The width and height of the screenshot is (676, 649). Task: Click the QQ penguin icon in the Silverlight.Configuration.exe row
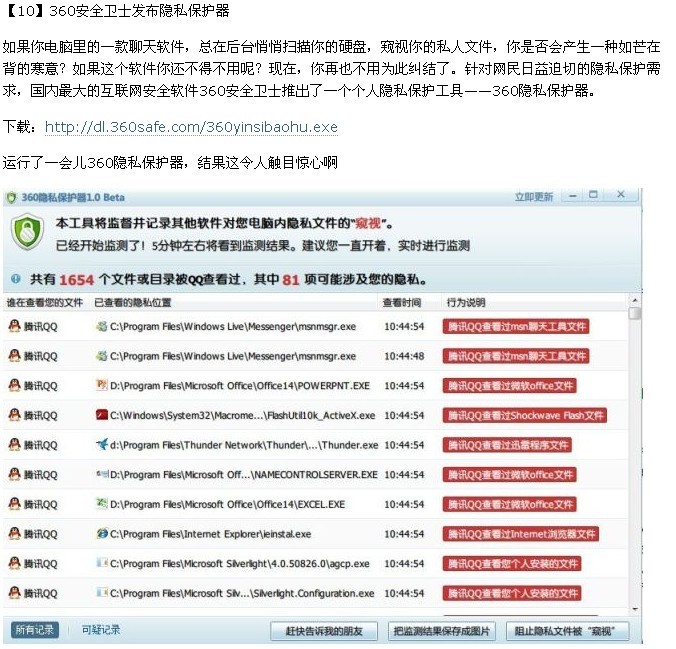[x=15, y=593]
